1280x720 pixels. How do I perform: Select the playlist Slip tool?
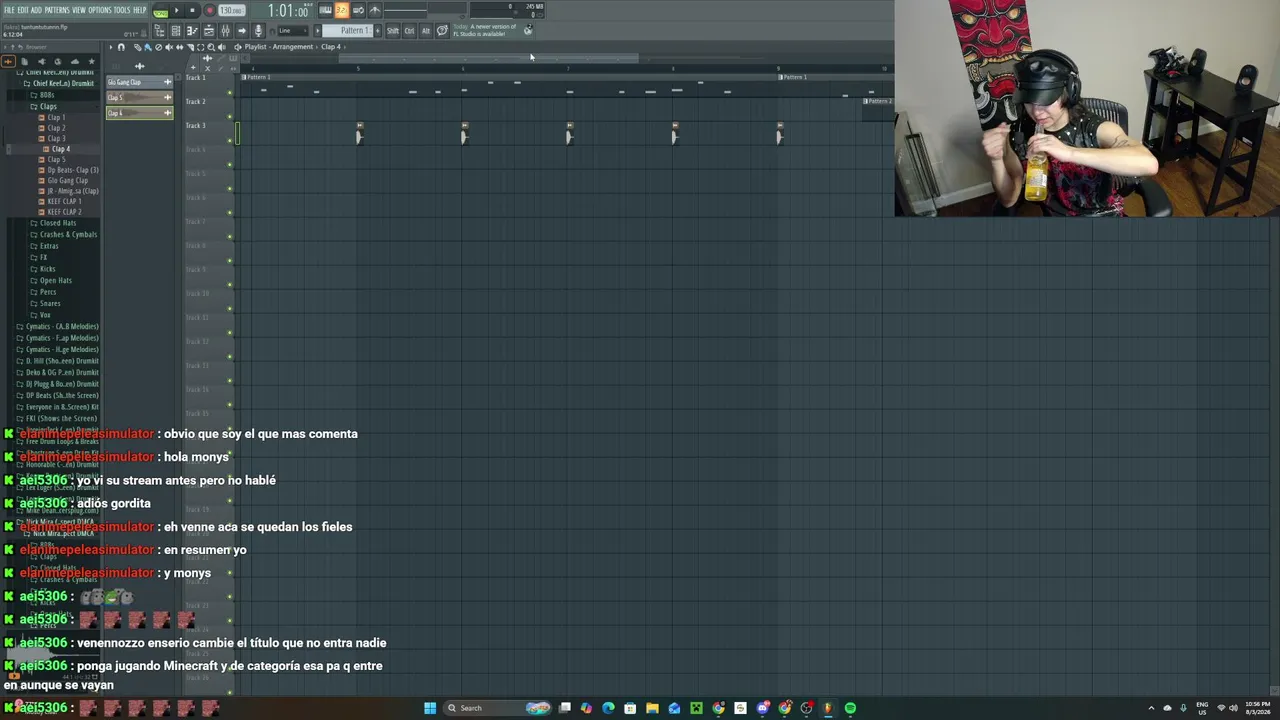[x=179, y=47]
